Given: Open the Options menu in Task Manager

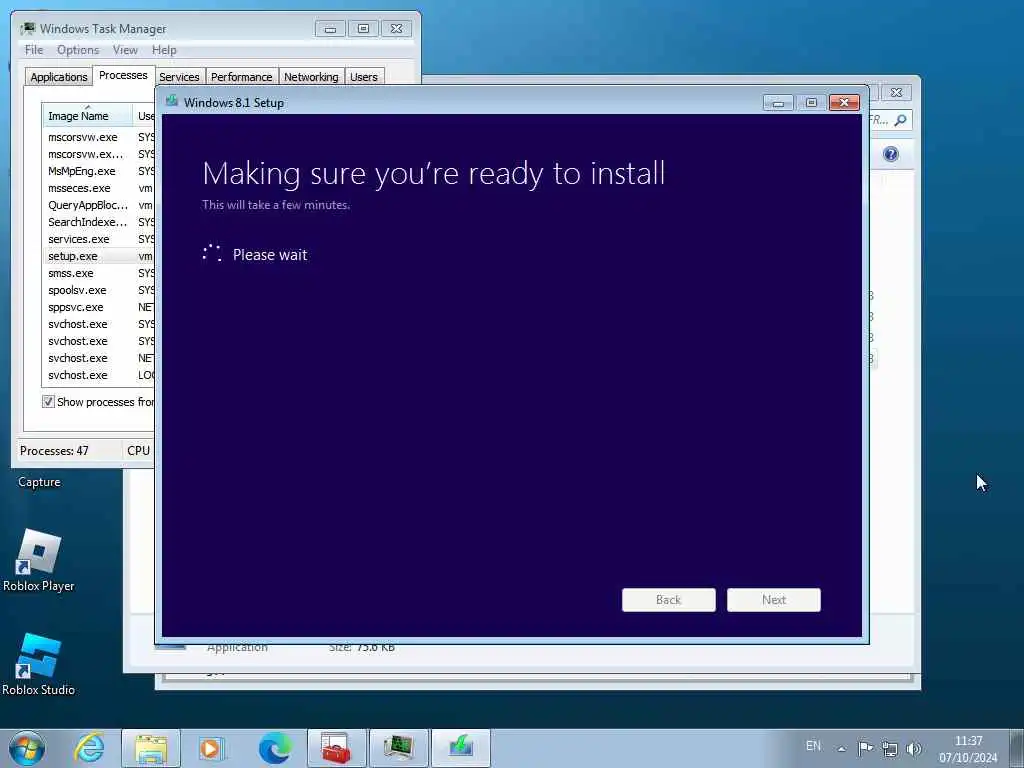Looking at the screenshot, I should (x=78, y=50).
